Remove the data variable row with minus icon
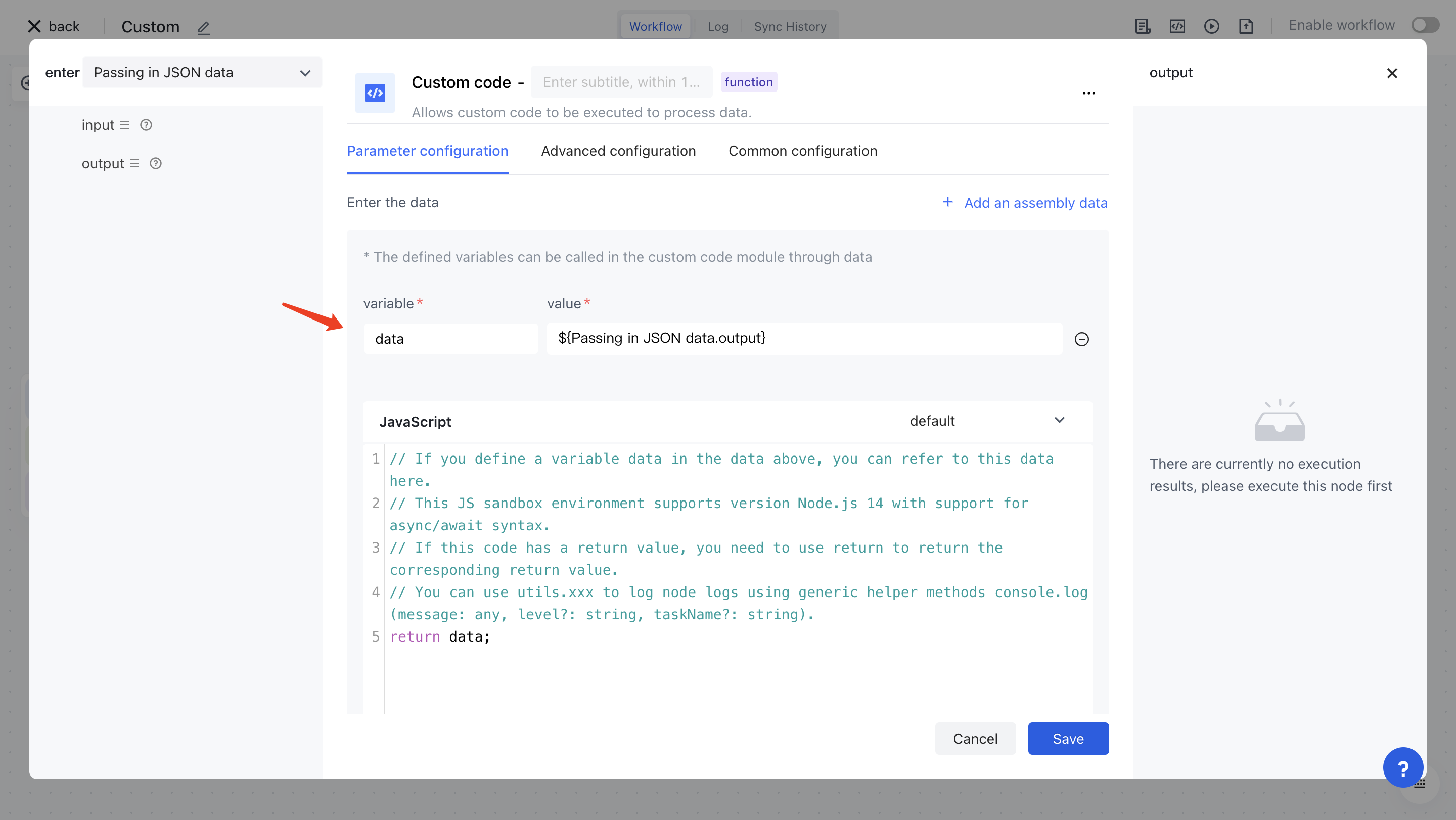Viewport: 1456px width, 820px height. pos(1081,339)
